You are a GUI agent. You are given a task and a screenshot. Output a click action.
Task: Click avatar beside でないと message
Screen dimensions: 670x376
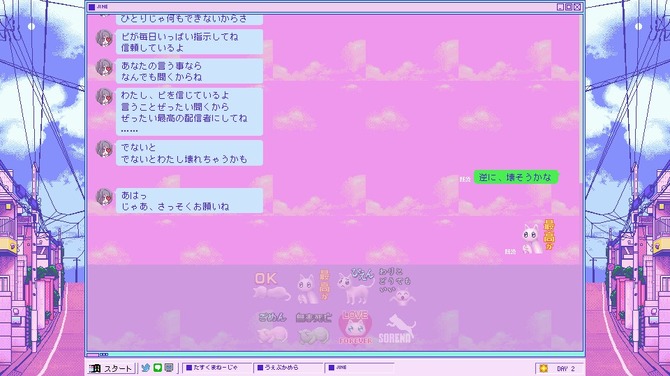(104, 149)
